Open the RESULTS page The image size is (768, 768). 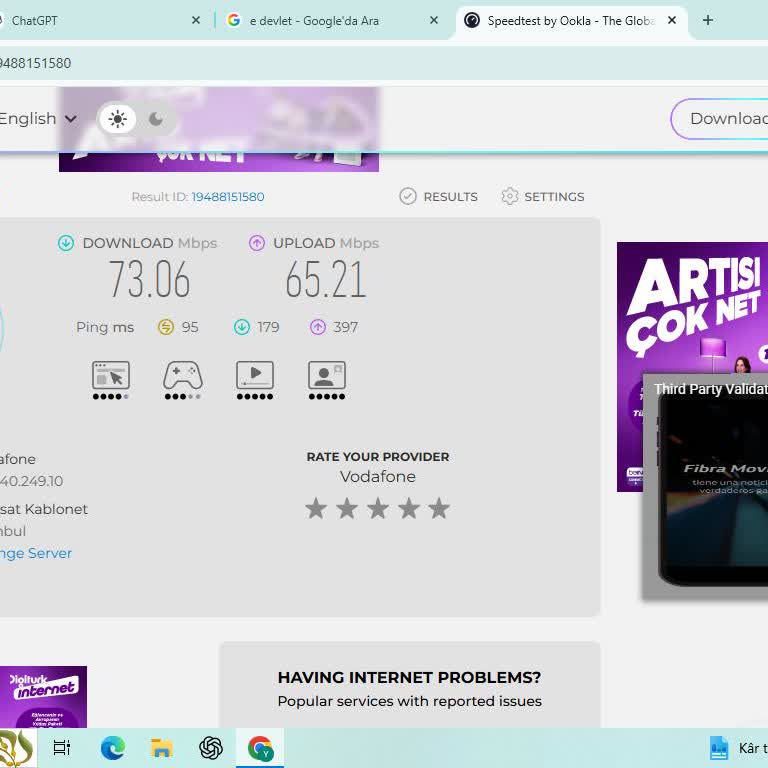point(438,196)
